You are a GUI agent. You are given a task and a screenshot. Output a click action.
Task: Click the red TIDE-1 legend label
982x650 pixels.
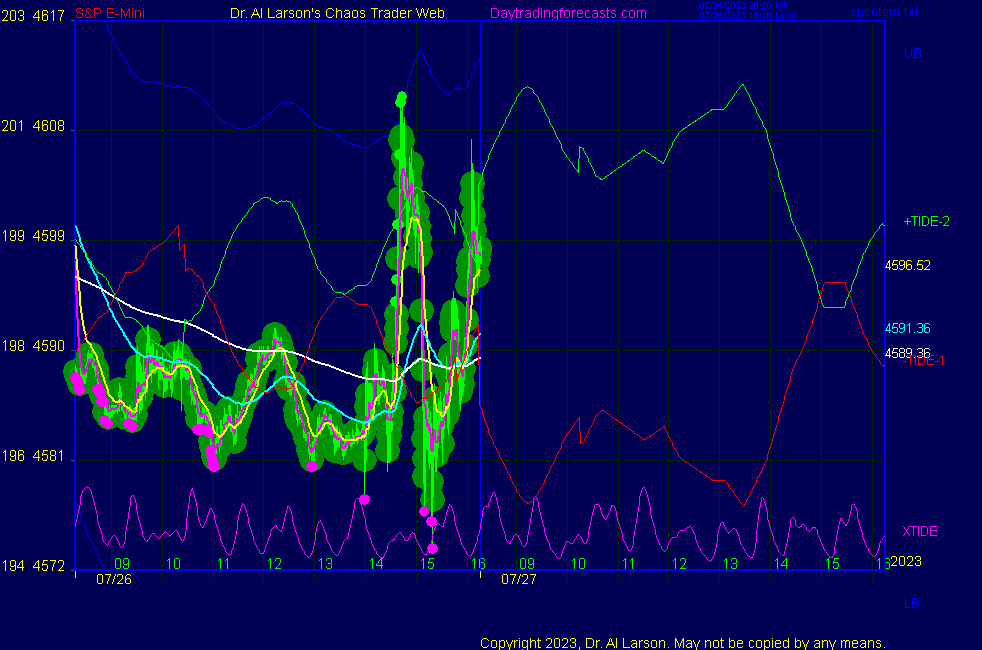(927, 361)
